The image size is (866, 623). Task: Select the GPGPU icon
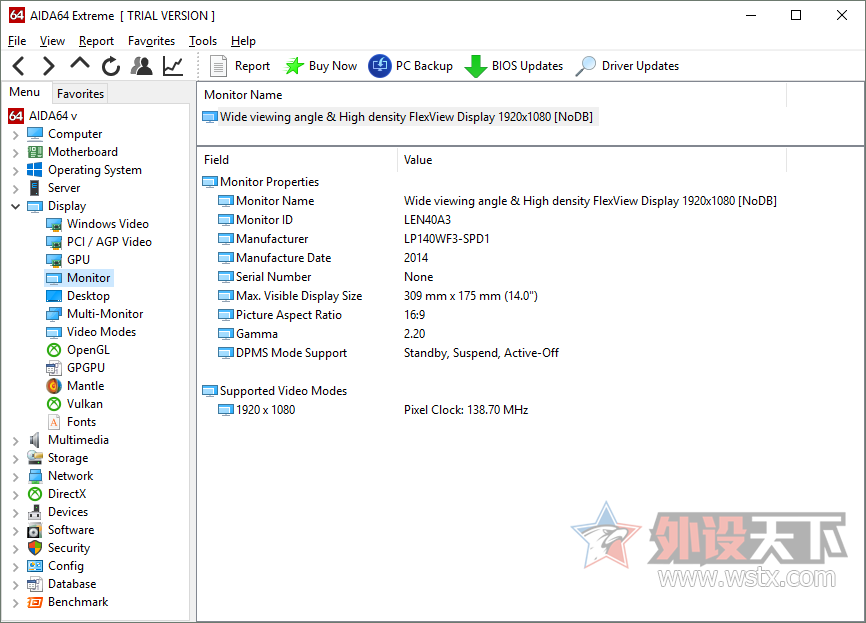pos(54,368)
